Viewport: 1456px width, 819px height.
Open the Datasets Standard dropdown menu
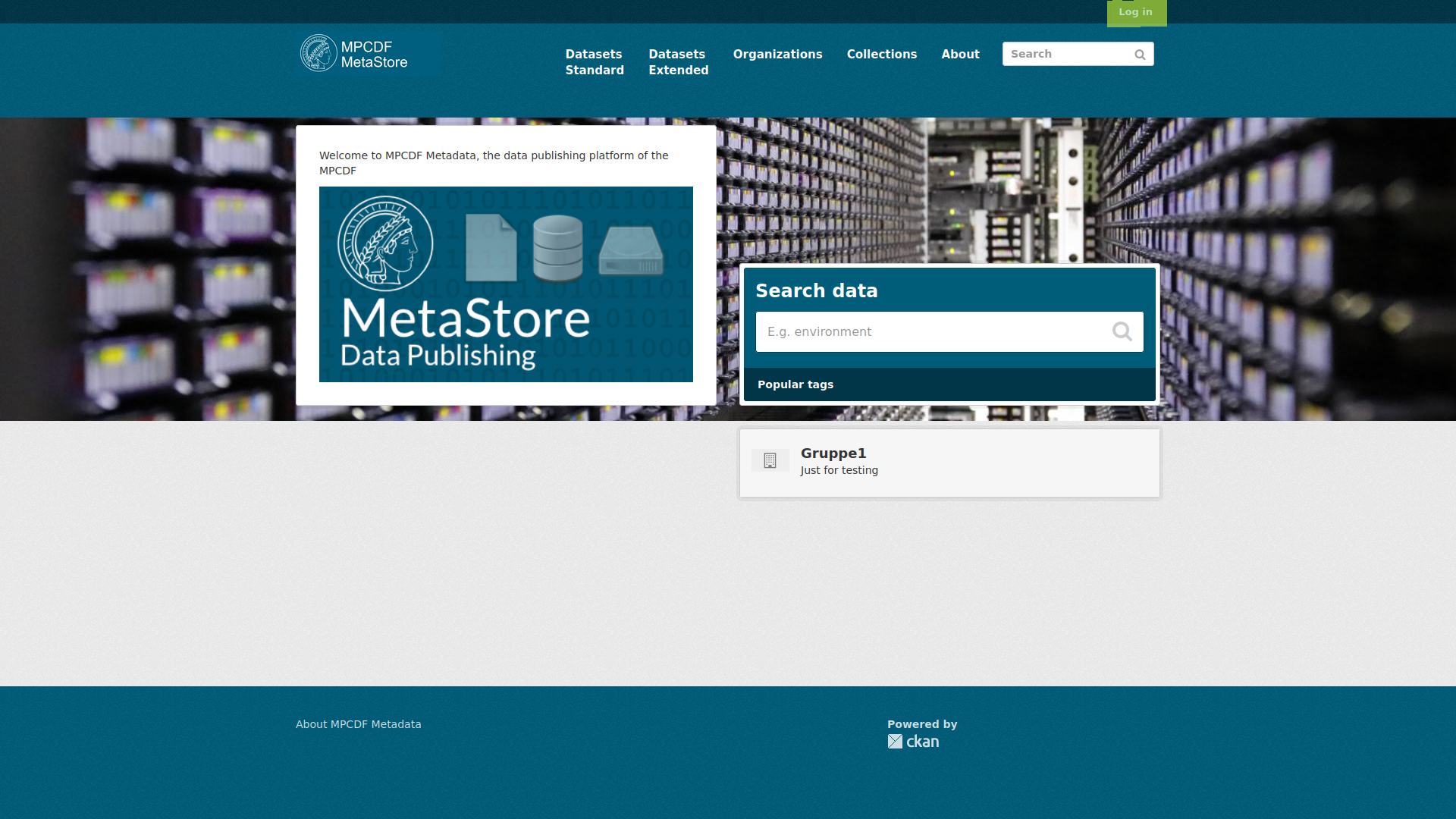coord(594,62)
